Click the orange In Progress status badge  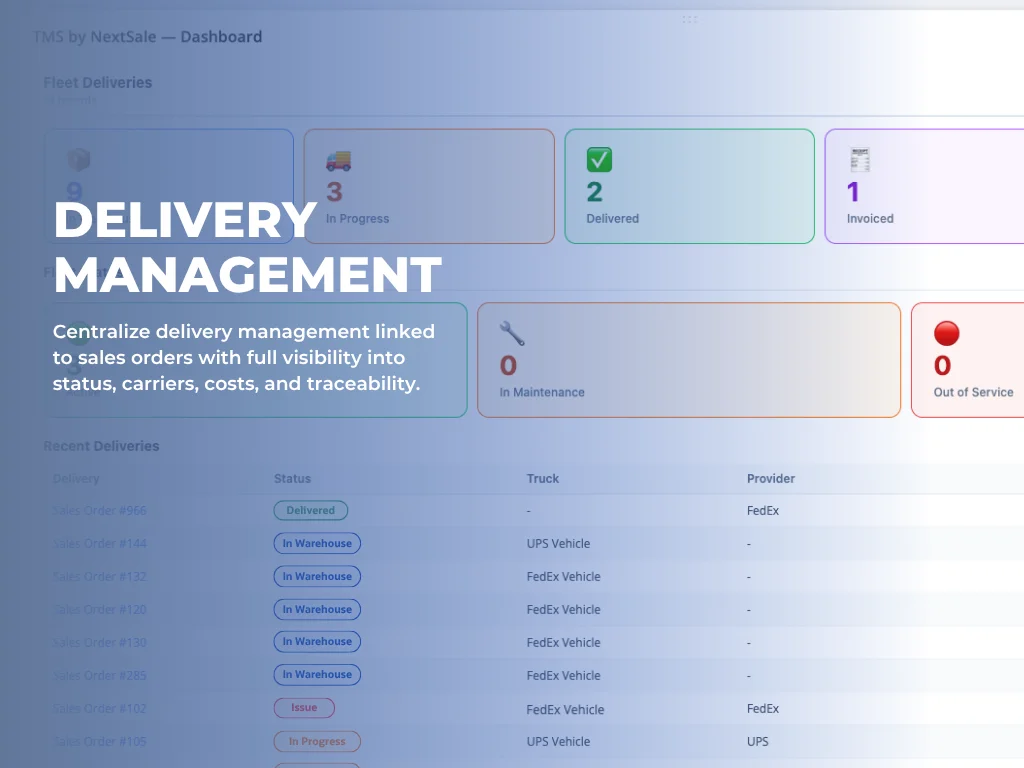(x=317, y=741)
